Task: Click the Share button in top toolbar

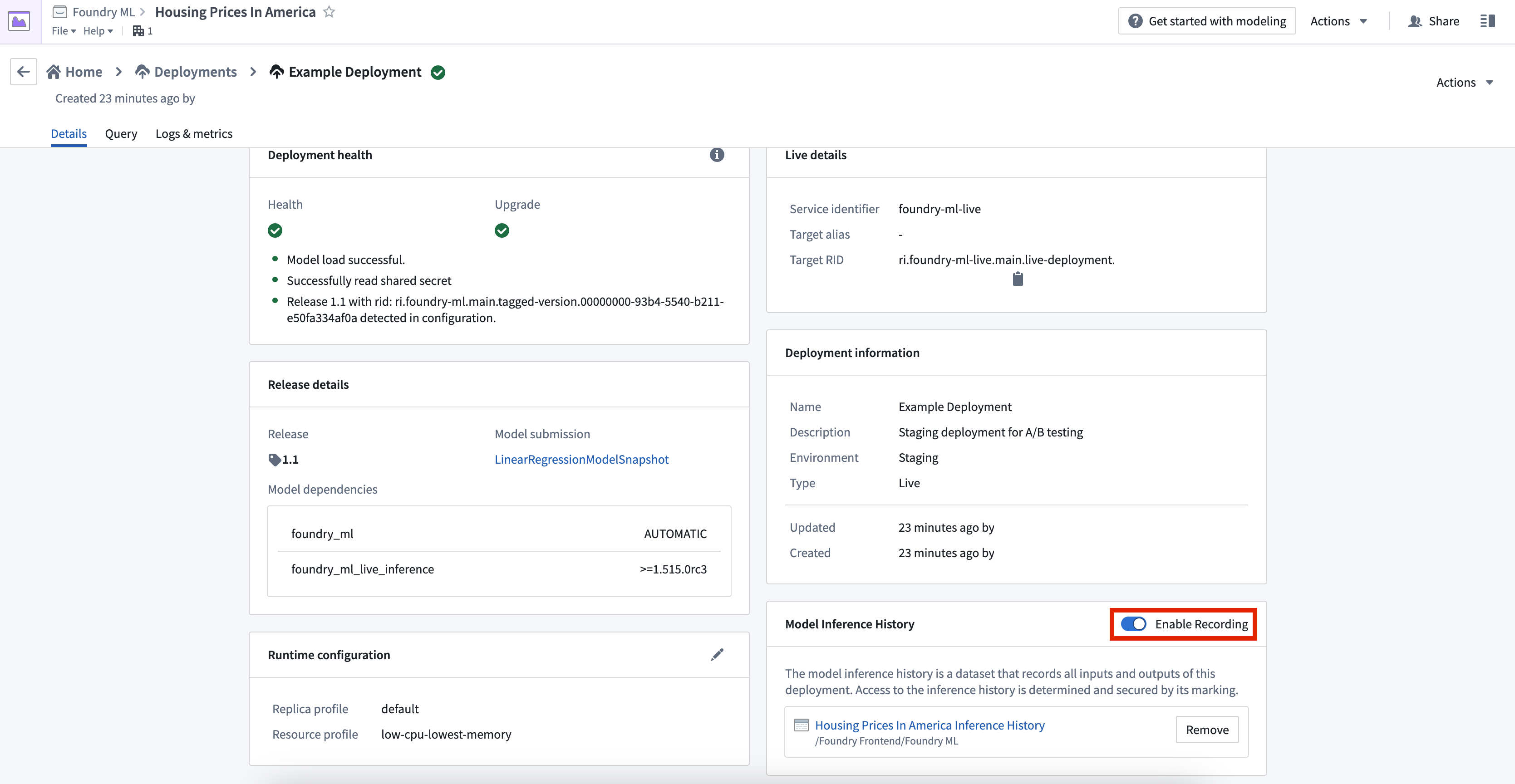Action: (x=1441, y=20)
